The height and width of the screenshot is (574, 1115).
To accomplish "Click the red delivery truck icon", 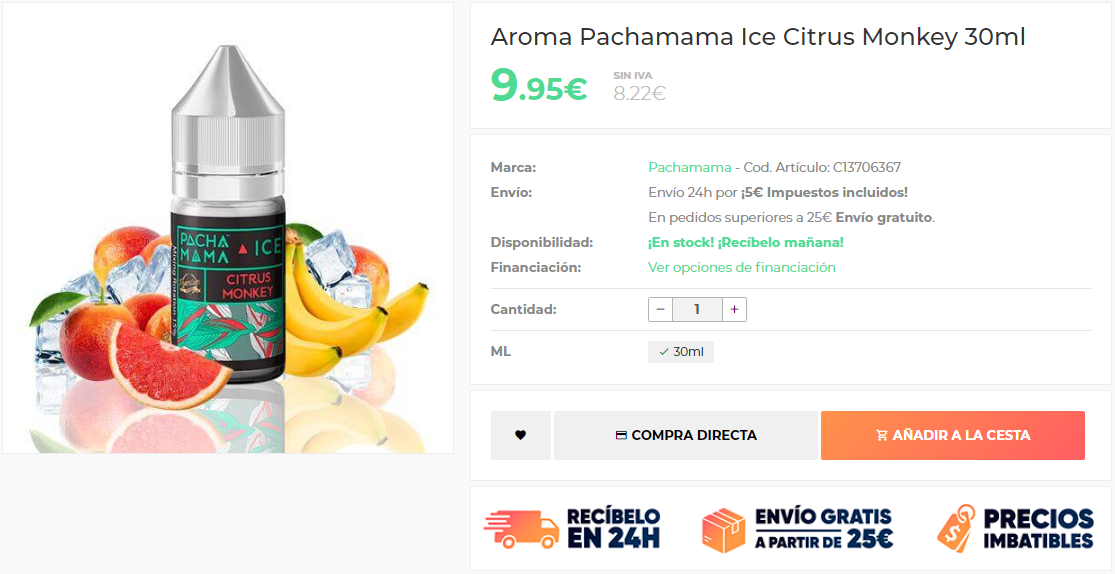I will (522, 529).
